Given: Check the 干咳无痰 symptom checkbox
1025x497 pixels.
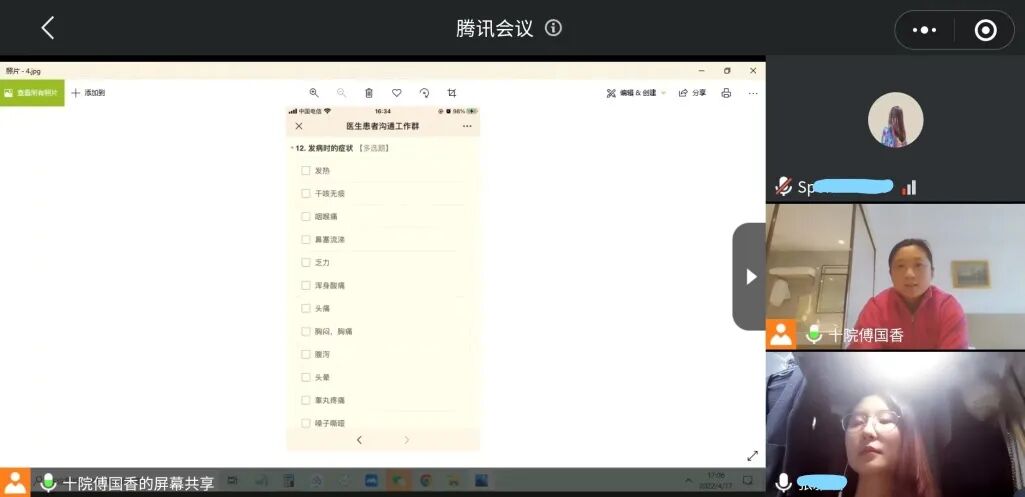Looking at the screenshot, I should pyautogui.click(x=305, y=194).
